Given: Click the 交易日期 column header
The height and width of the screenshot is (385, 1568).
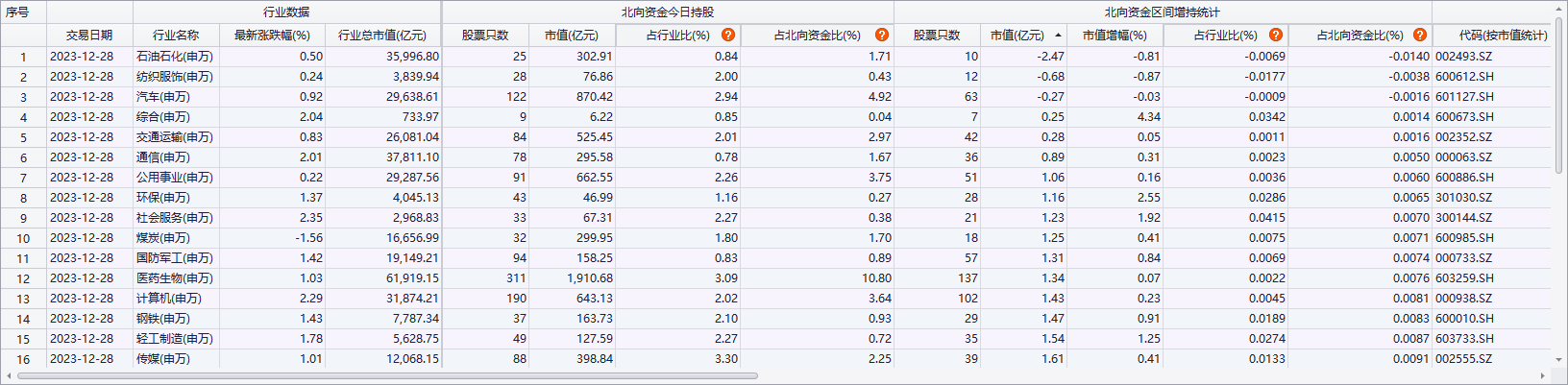Looking at the screenshot, I should (x=89, y=36).
